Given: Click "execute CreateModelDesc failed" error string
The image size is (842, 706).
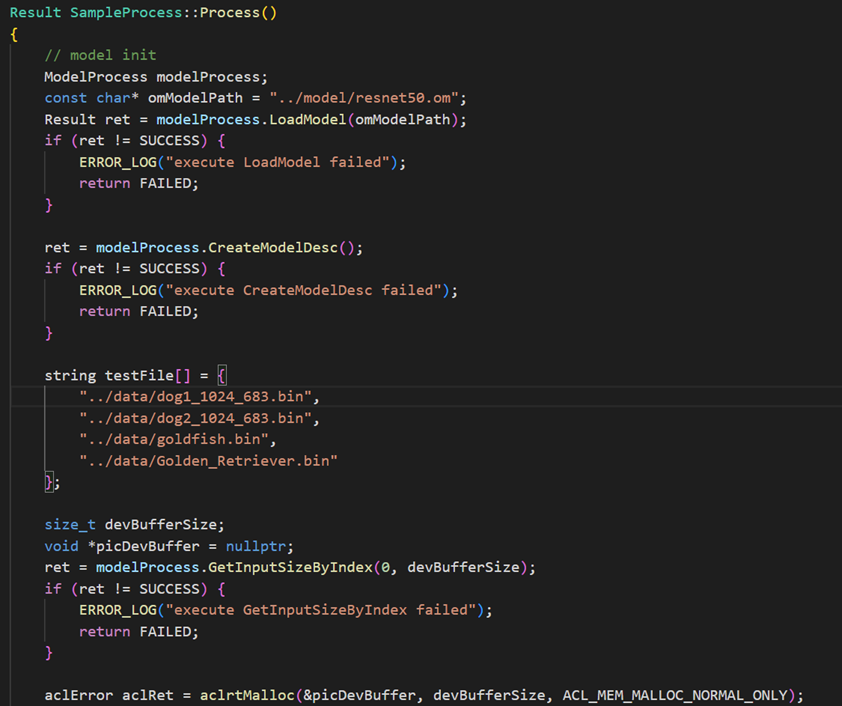Looking at the screenshot, I should pos(303,290).
